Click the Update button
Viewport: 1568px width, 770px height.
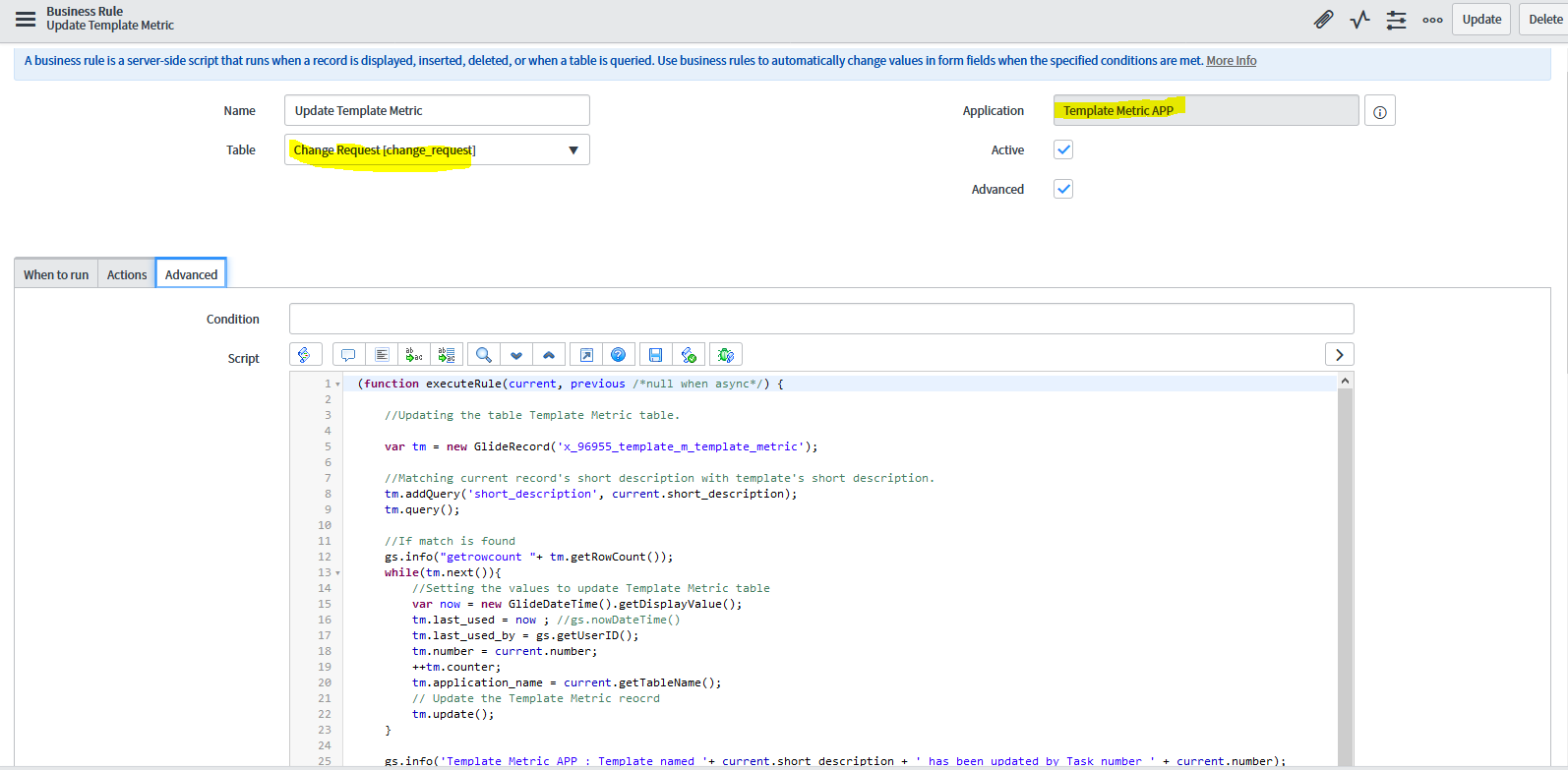(x=1480, y=20)
